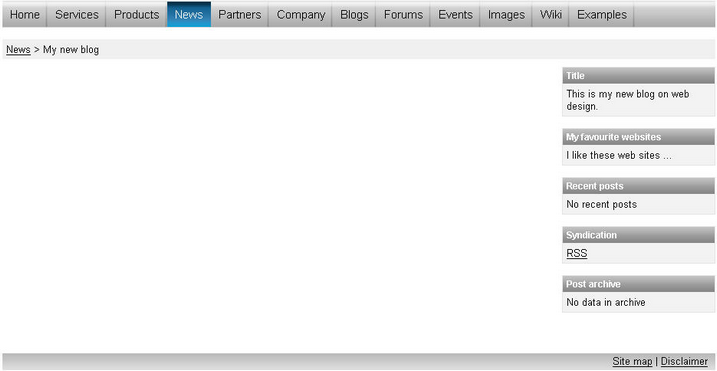Screen dimensions: 717x371
Task: Go to Forums in top navigation
Action: [403, 15]
